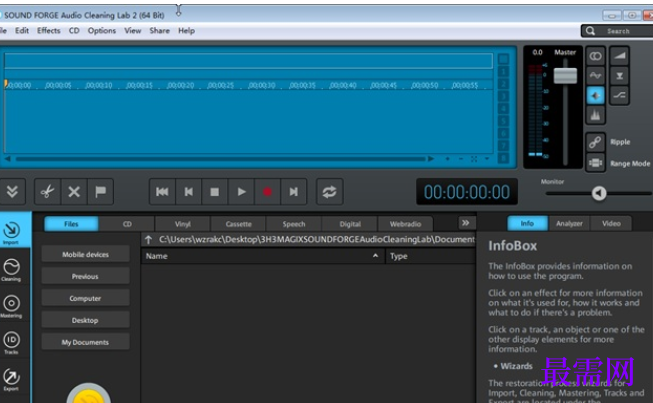Start recording with the red record button
The height and width of the screenshot is (403, 653).
click(x=267, y=192)
